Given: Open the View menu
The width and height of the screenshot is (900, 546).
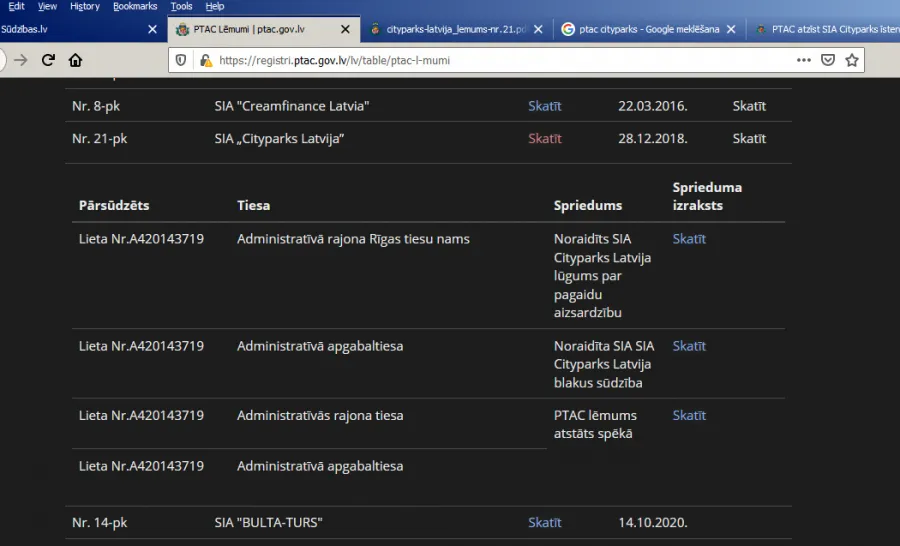Looking at the screenshot, I should point(47,6).
